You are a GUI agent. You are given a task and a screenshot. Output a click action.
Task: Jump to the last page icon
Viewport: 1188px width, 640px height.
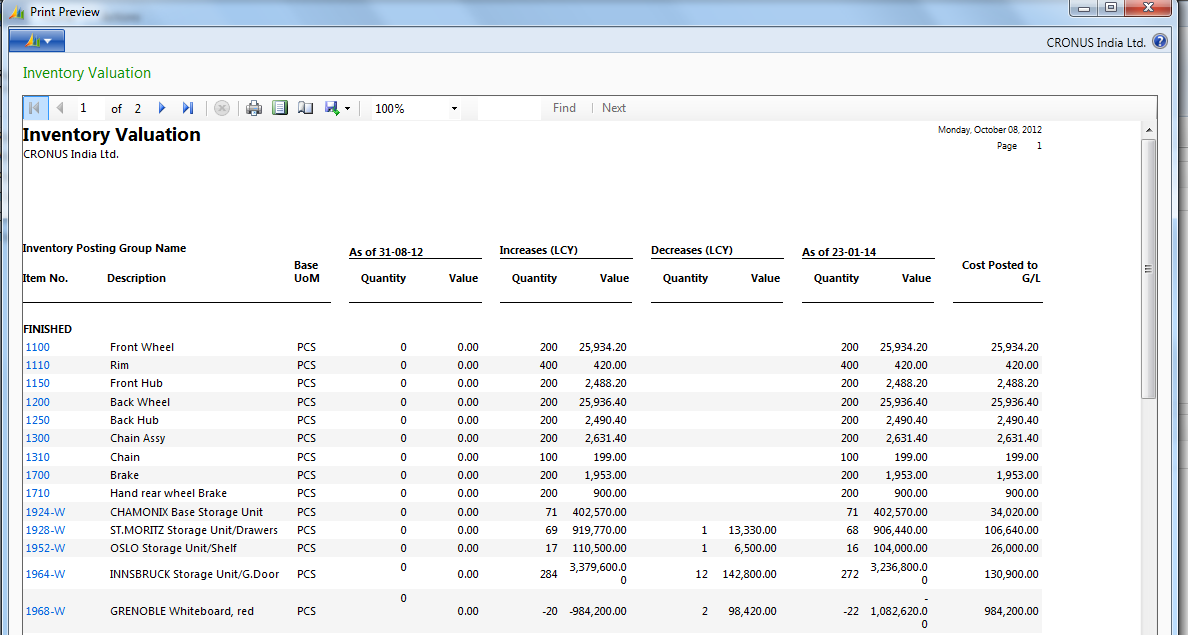(188, 107)
